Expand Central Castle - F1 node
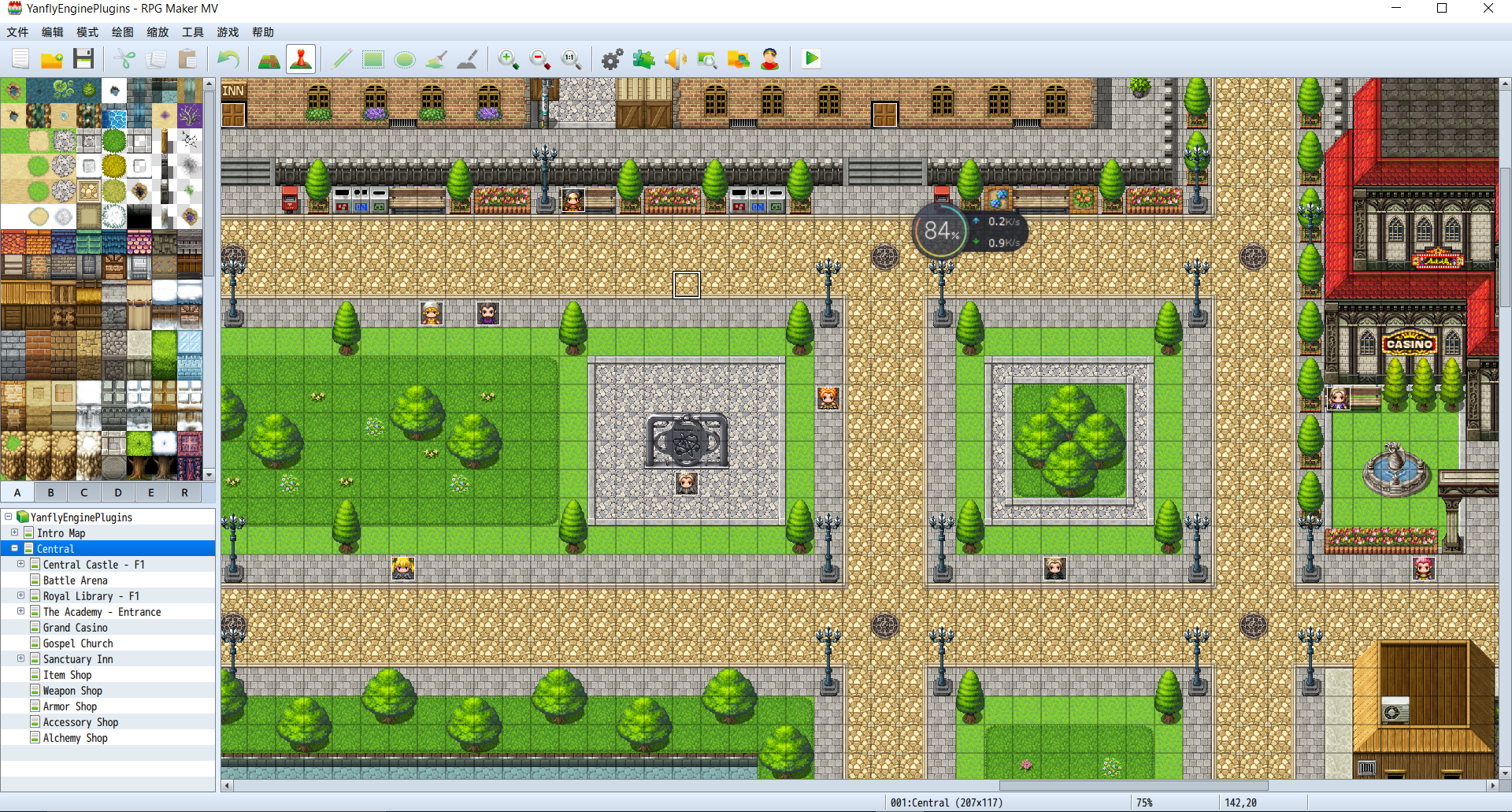The height and width of the screenshot is (812, 1512). [x=20, y=564]
